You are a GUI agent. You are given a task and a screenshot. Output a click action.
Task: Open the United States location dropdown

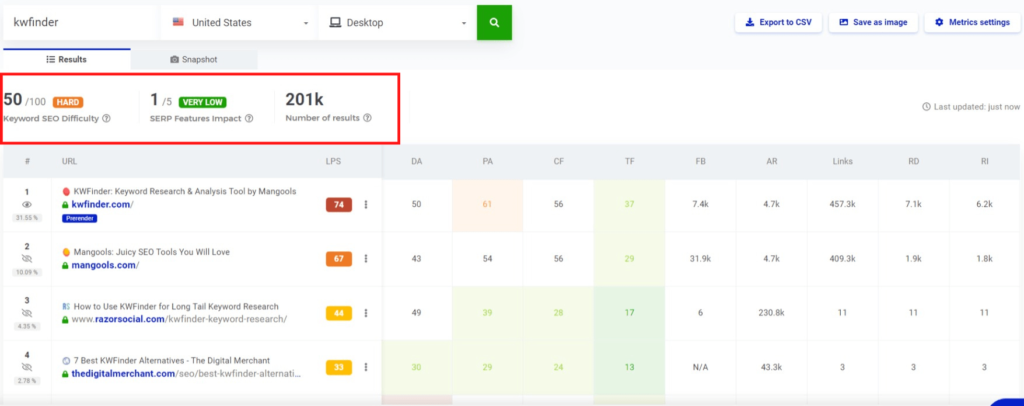[238, 23]
